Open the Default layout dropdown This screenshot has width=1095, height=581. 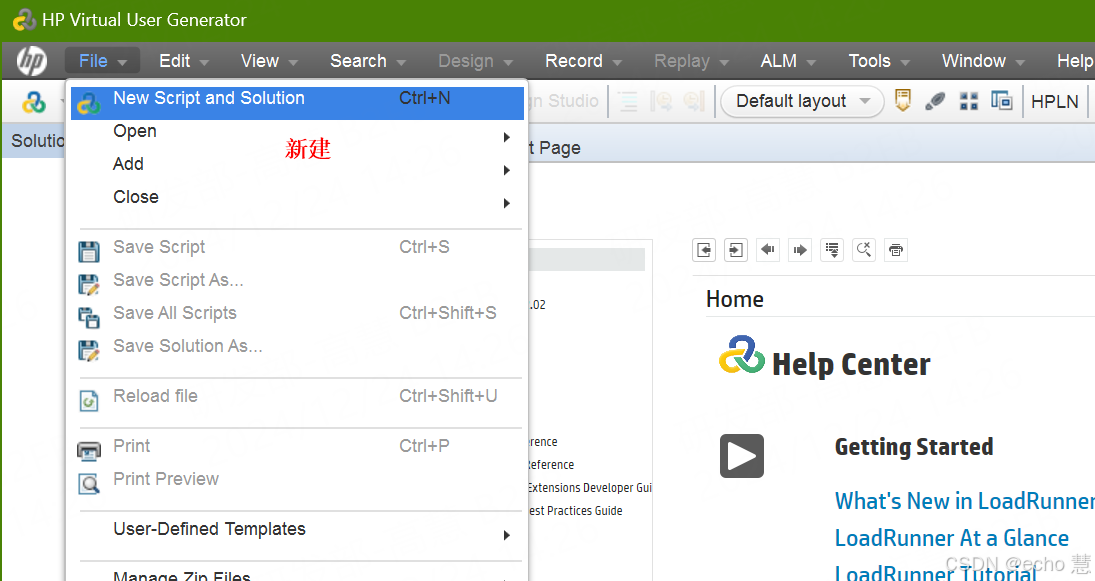pyautogui.click(x=802, y=101)
